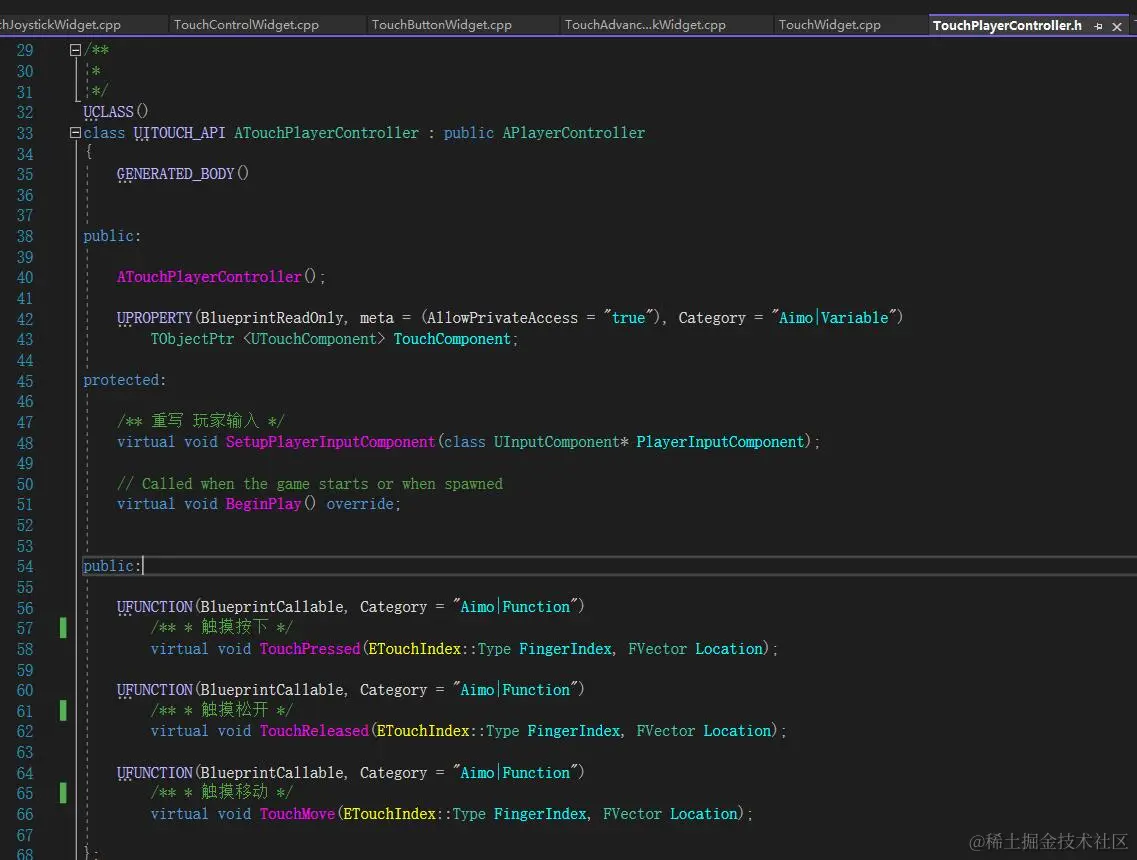Click the UCLASS() macro on line 32
Screen dimensions: 1137x860
pyautogui.click(x=116, y=112)
